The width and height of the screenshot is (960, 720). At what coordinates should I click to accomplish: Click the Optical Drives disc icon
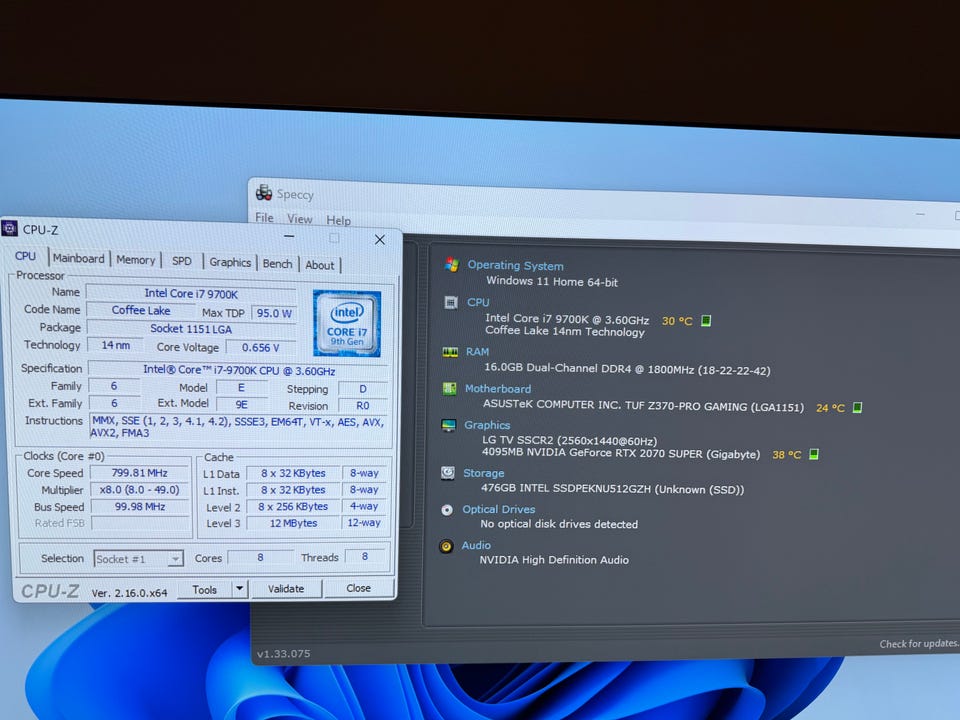tap(447, 509)
